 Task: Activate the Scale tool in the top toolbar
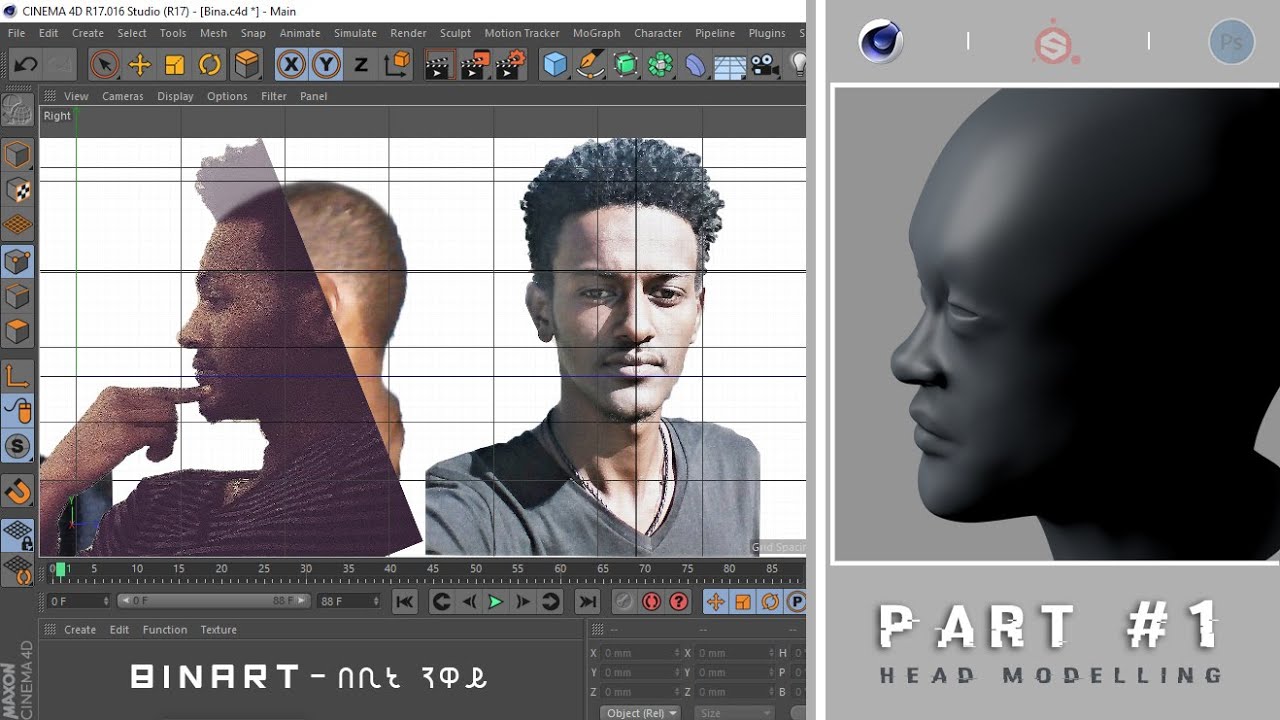pyautogui.click(x=174, y=66)
